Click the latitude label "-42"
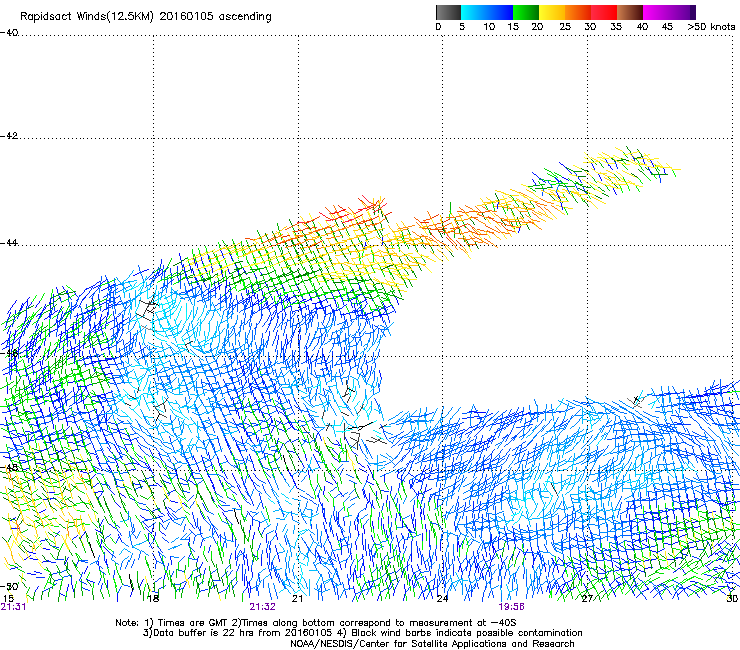The image size is (740, 650). [9, 136]
